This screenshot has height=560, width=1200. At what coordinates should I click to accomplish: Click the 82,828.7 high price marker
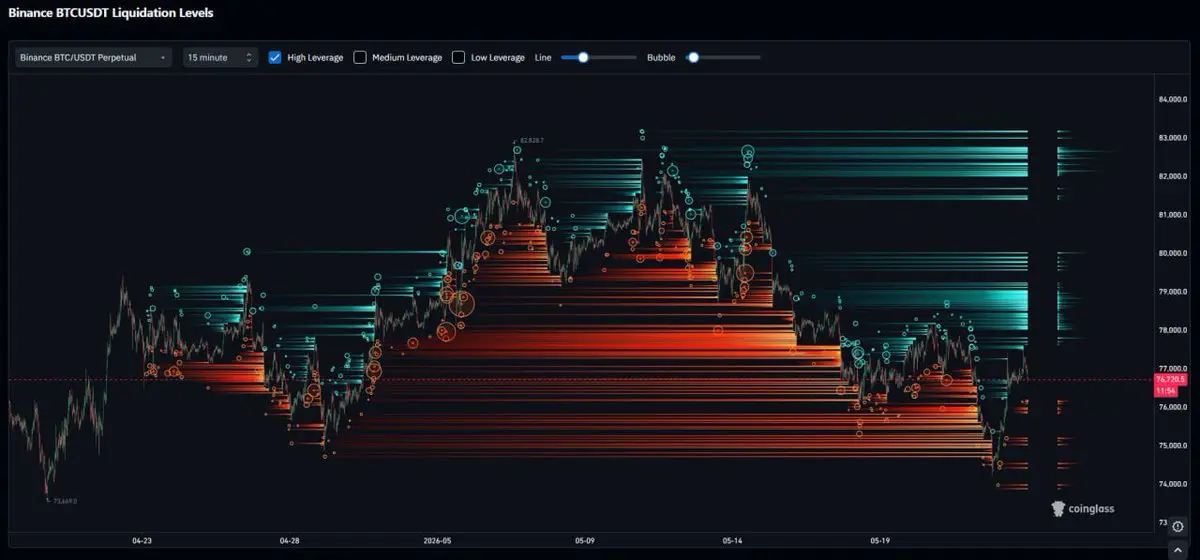pyautogui.click(x=532, y=140)
